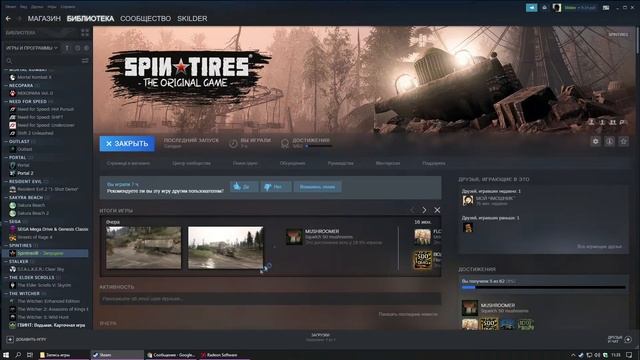Image resolution: width=640 pixels, height=360 pixels.
Task: Open the game settings gear icon
Action: click(x=596, y=141)
